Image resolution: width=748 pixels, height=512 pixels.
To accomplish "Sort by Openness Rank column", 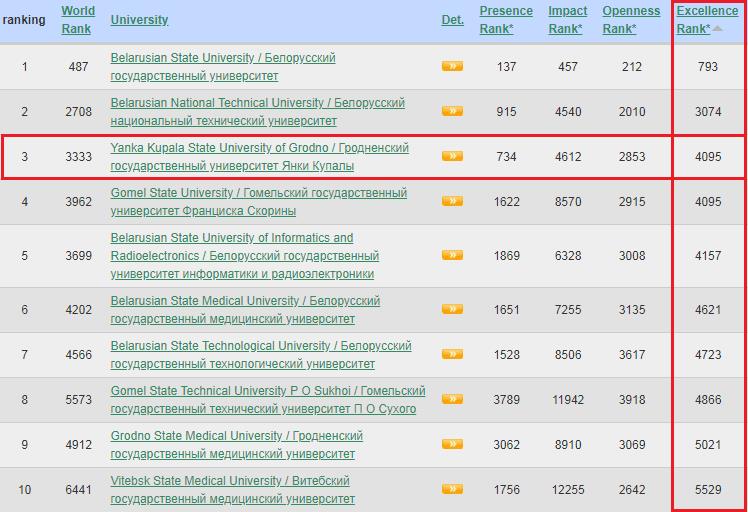I will click(x=631, y=20).
